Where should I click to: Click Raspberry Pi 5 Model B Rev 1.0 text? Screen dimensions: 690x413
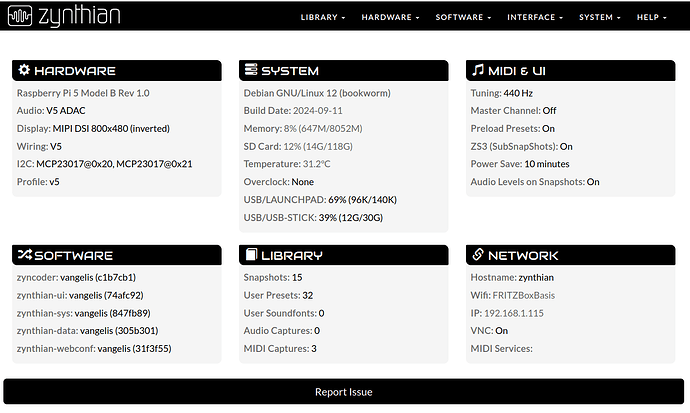[x=83, y=93]
